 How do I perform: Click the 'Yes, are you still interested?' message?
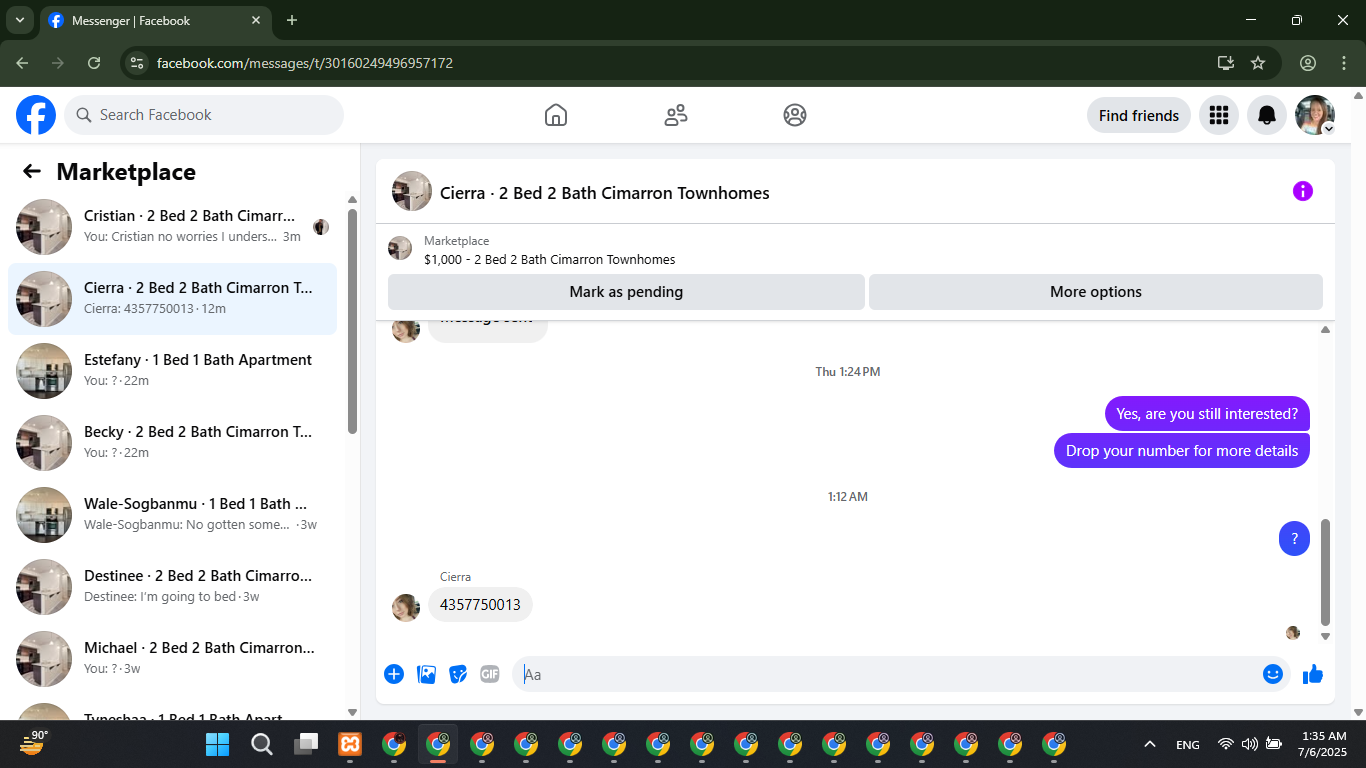pos(1207,413)
